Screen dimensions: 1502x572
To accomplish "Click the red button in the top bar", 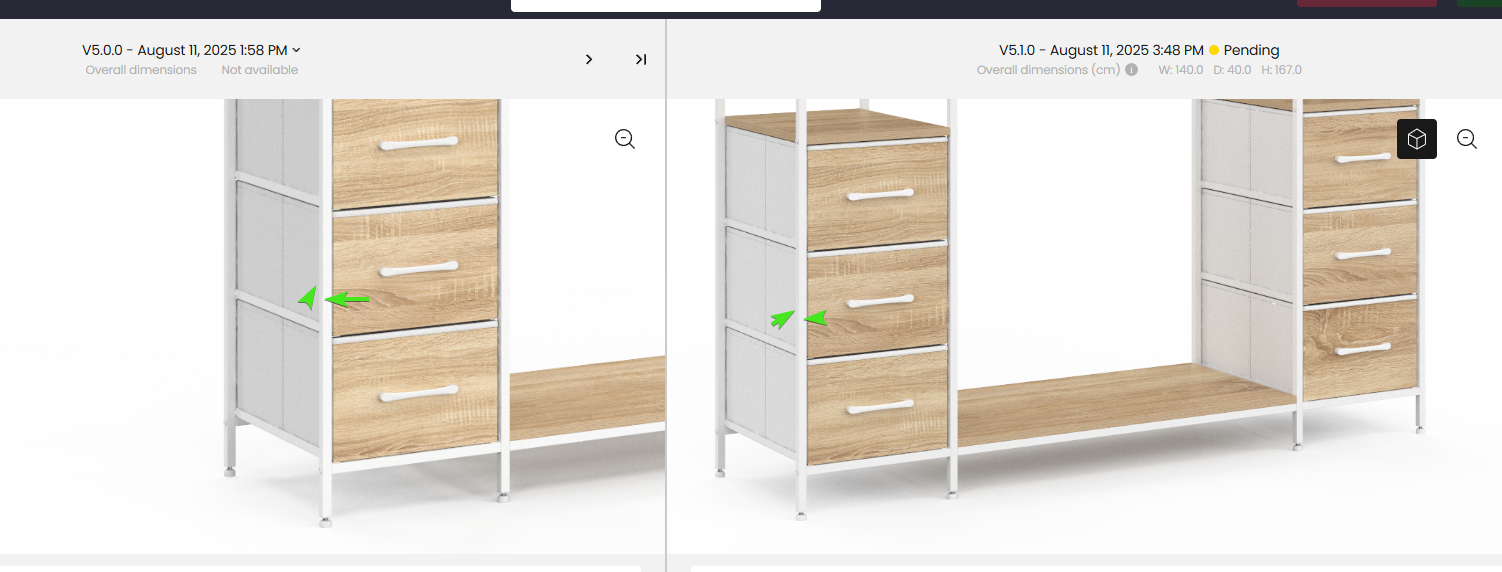I will click(x=1367, y=3).
